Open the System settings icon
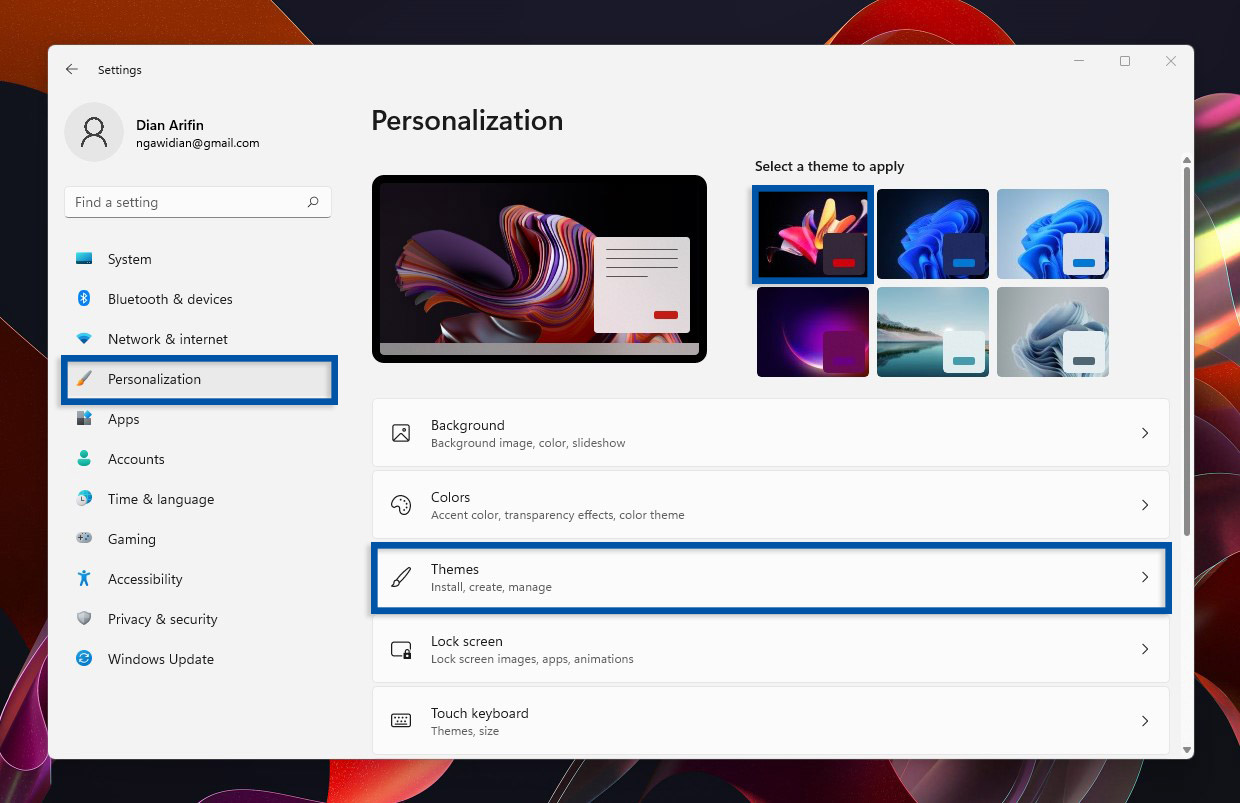The height and width of the screenshot is (803, 1240). [x=84, y=259]
